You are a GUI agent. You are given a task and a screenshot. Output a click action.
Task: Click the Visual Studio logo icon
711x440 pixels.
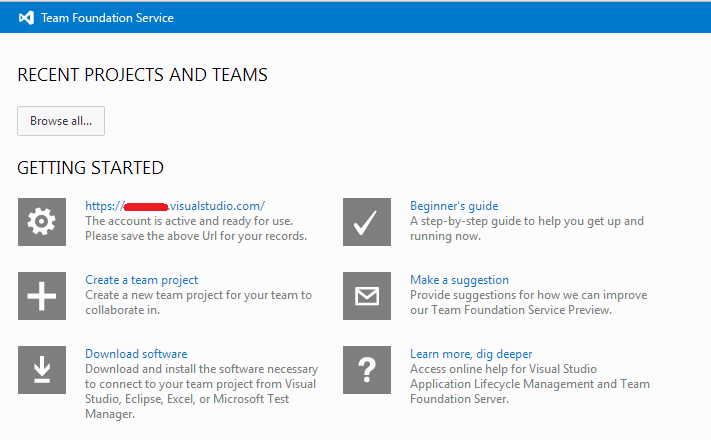26,18
